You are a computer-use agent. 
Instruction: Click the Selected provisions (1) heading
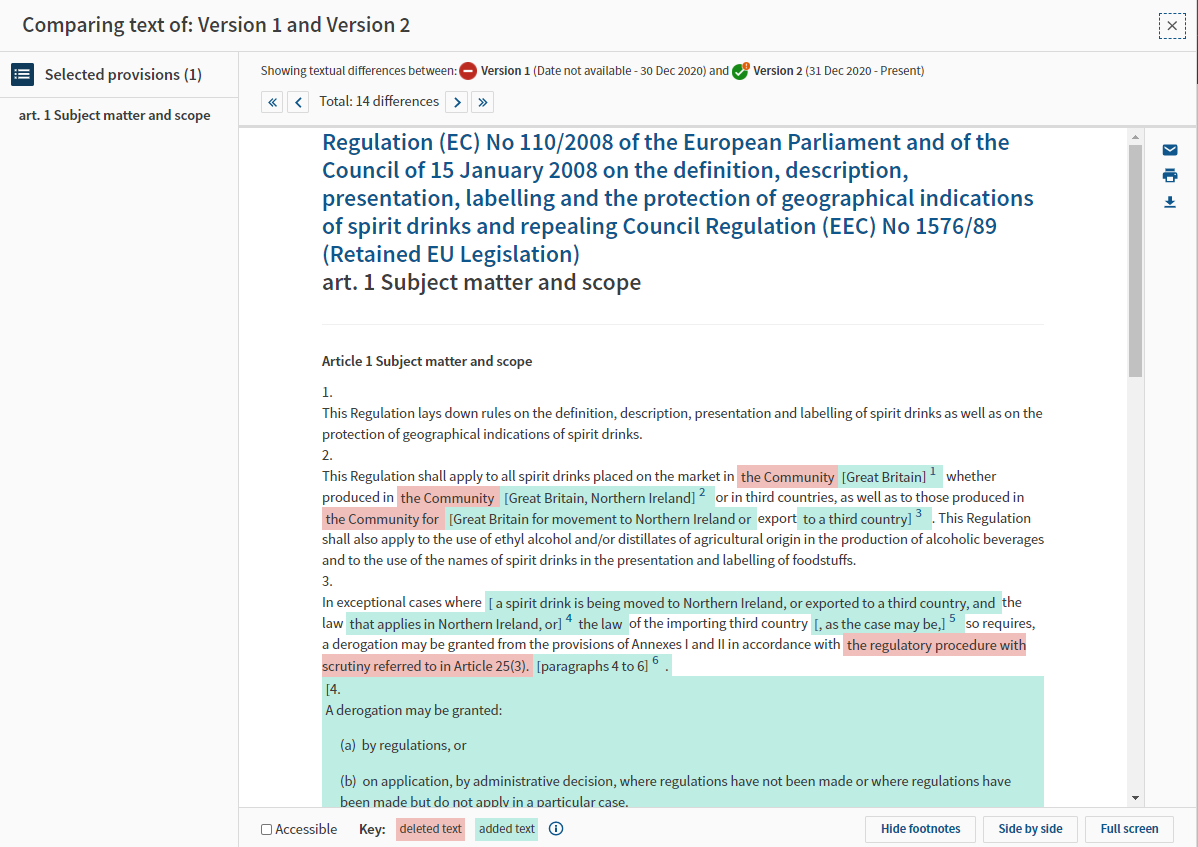123,75
